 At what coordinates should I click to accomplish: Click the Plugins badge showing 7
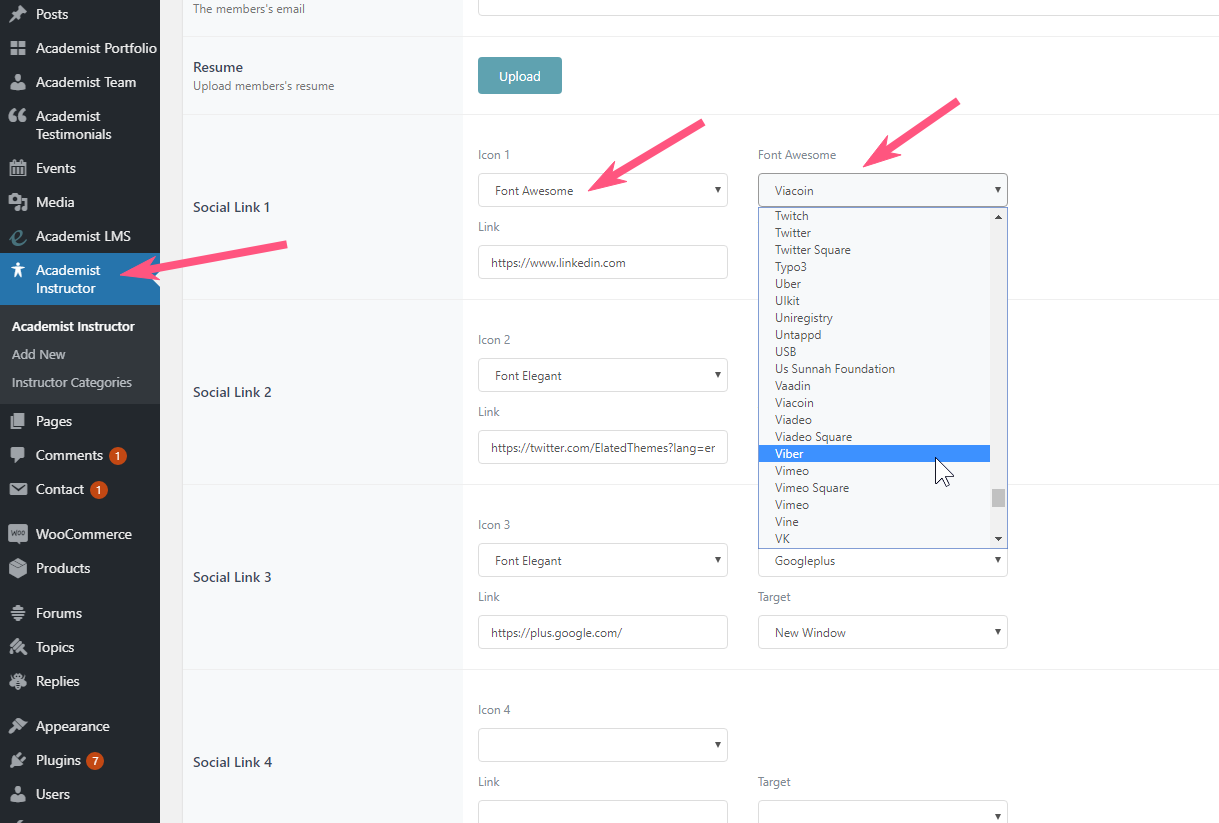click(95, 761)
